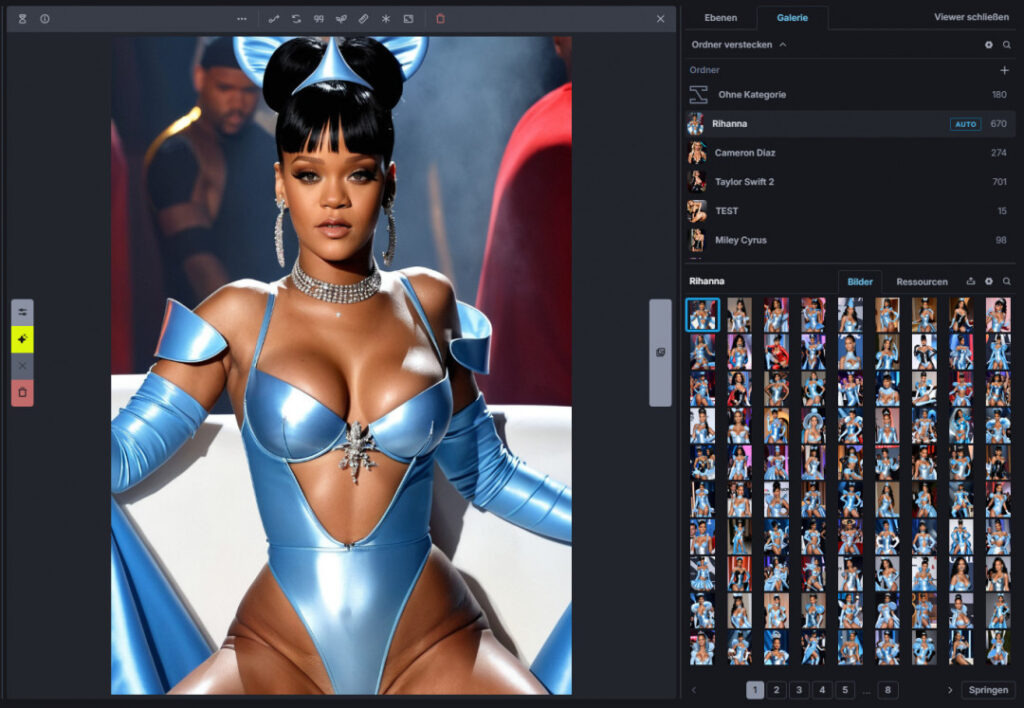The image size is (1024, 708).
Task: Select the yellow sparkle AI tool
Action: tap(22, 340)
